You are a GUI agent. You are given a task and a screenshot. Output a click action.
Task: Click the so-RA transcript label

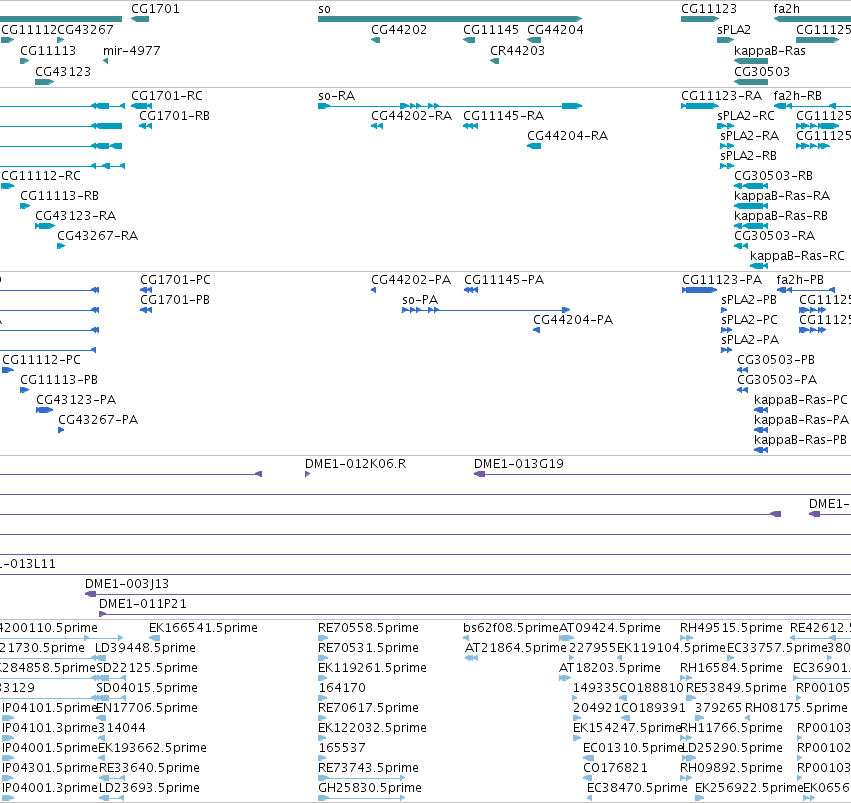point(336,96)
